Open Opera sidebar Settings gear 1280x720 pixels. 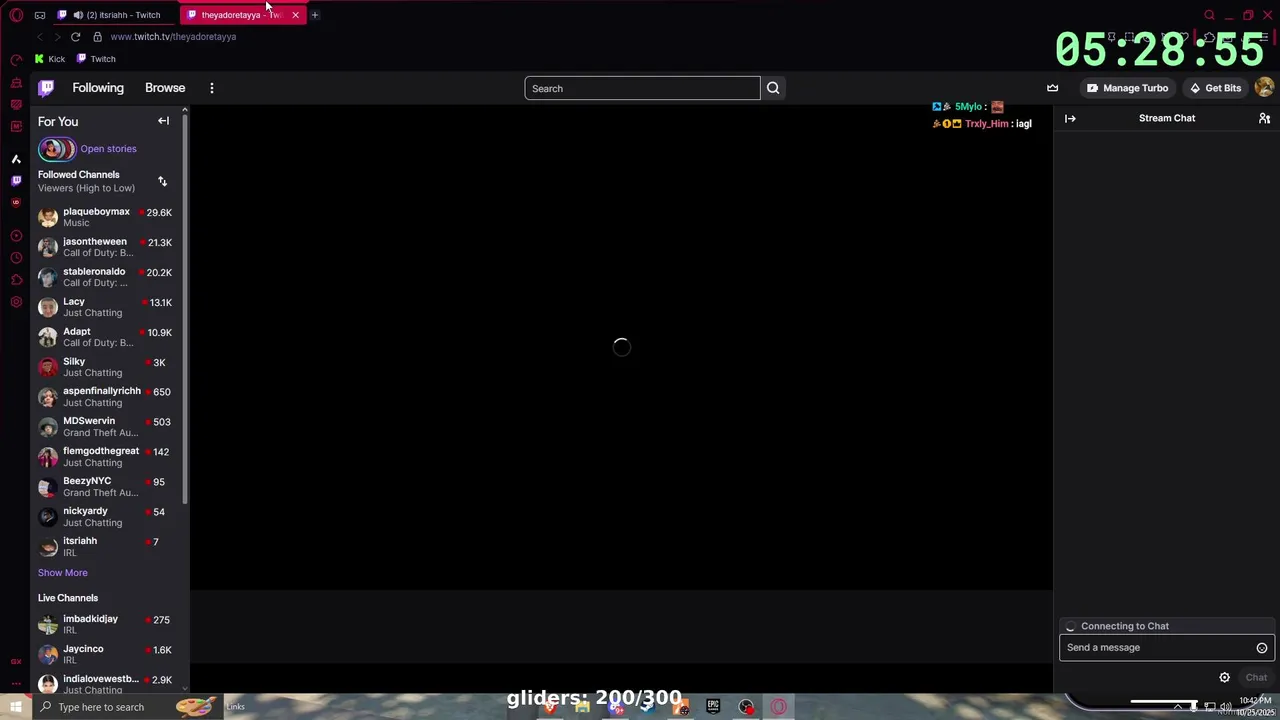tap(16, 302)
